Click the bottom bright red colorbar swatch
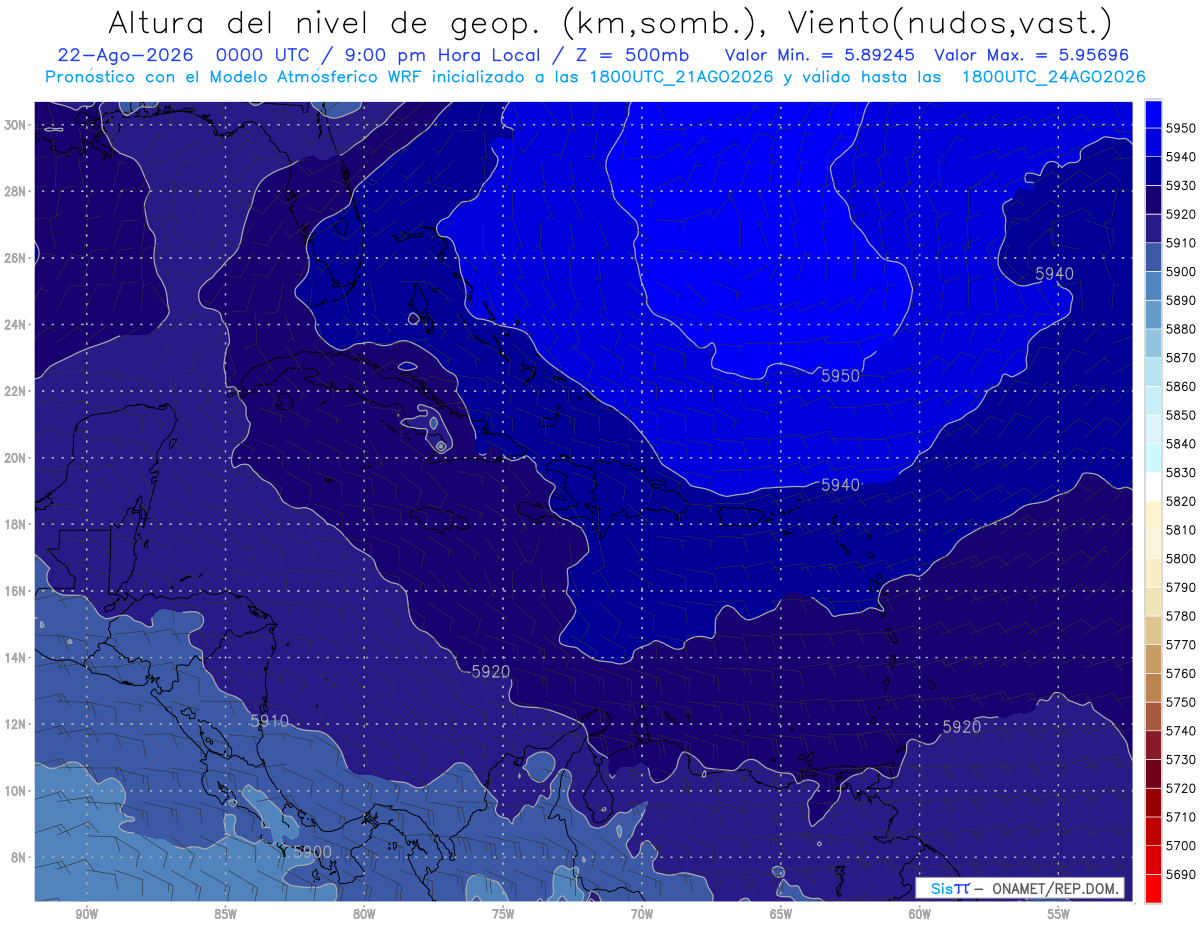Image resolution: width=1200 pixels, height=927 pixels. click(1153, 888)
